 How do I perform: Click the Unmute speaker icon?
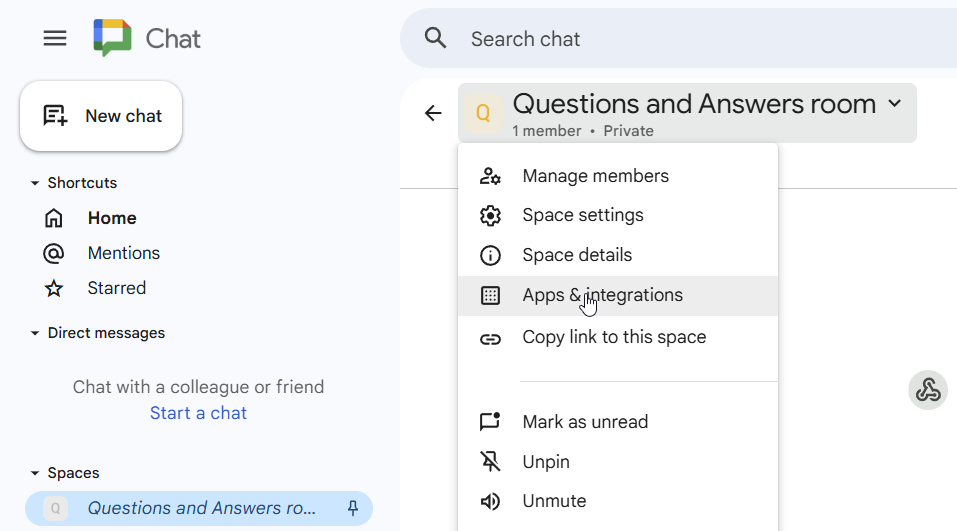pyautogui.click(x=490, y=501)
